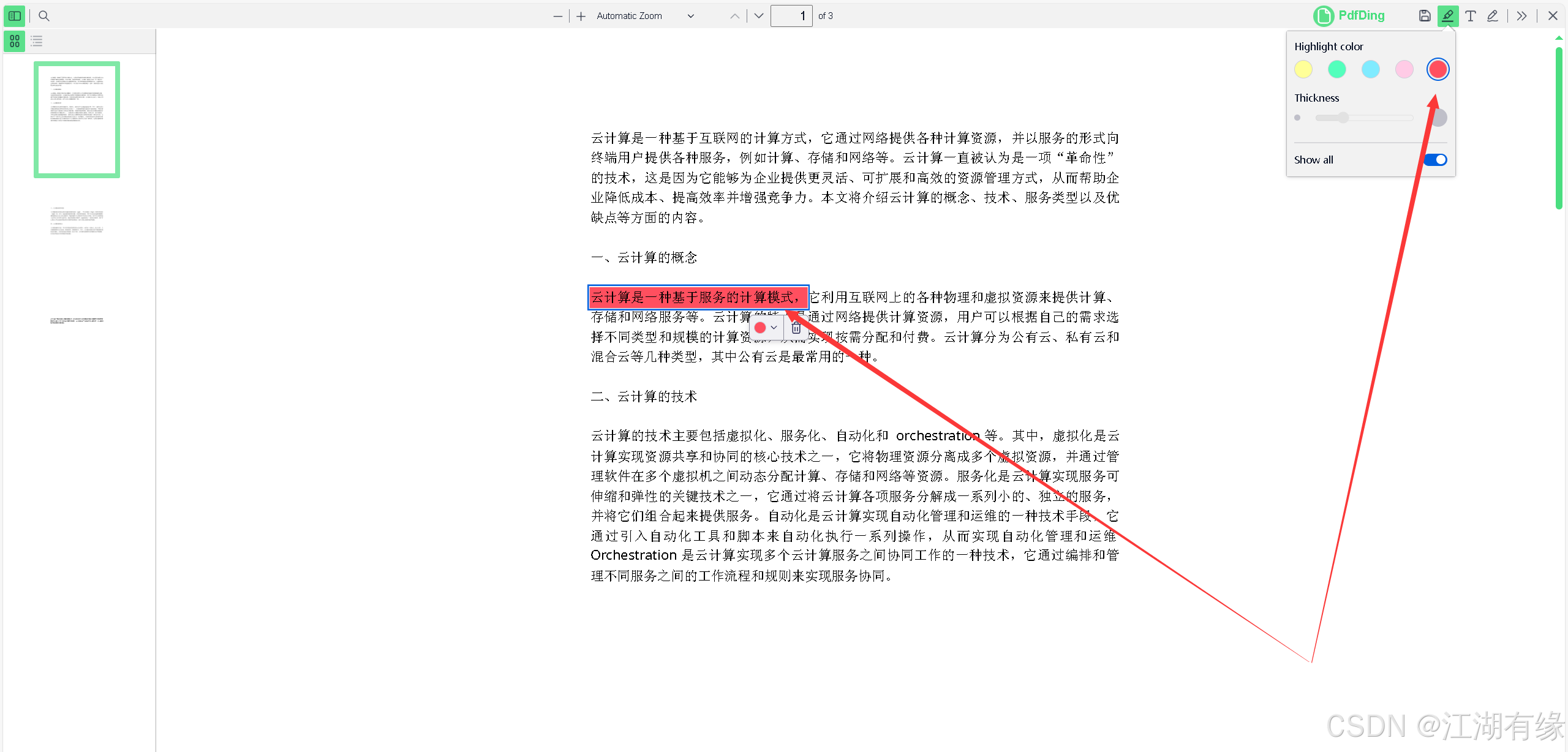Screen dimensions: 1568x752
Task: Open the Automatic Zoom dropdown
Action: point(646,16)
